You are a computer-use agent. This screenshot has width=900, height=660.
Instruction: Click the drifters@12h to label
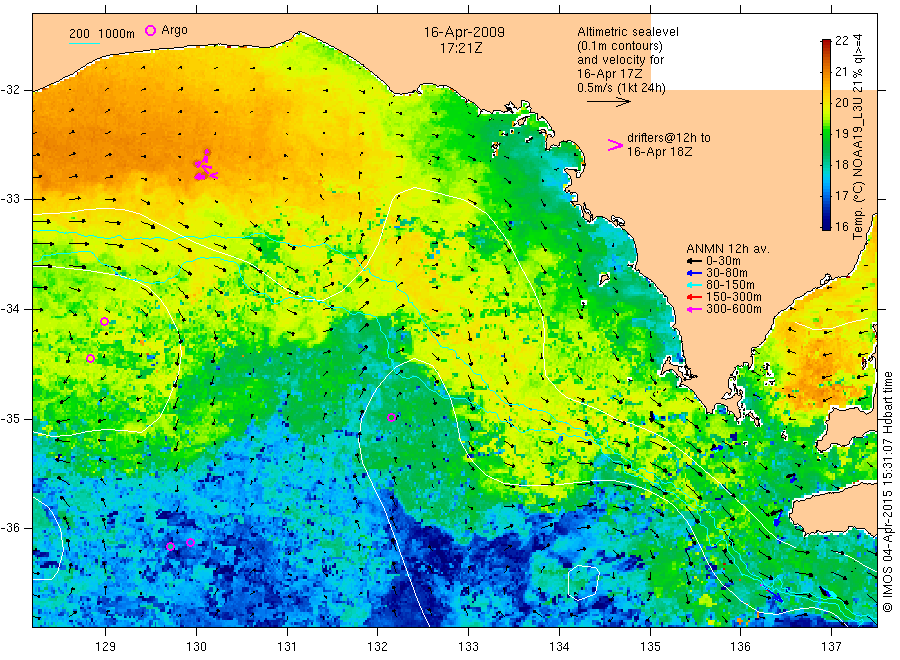[x=669, y=138]
